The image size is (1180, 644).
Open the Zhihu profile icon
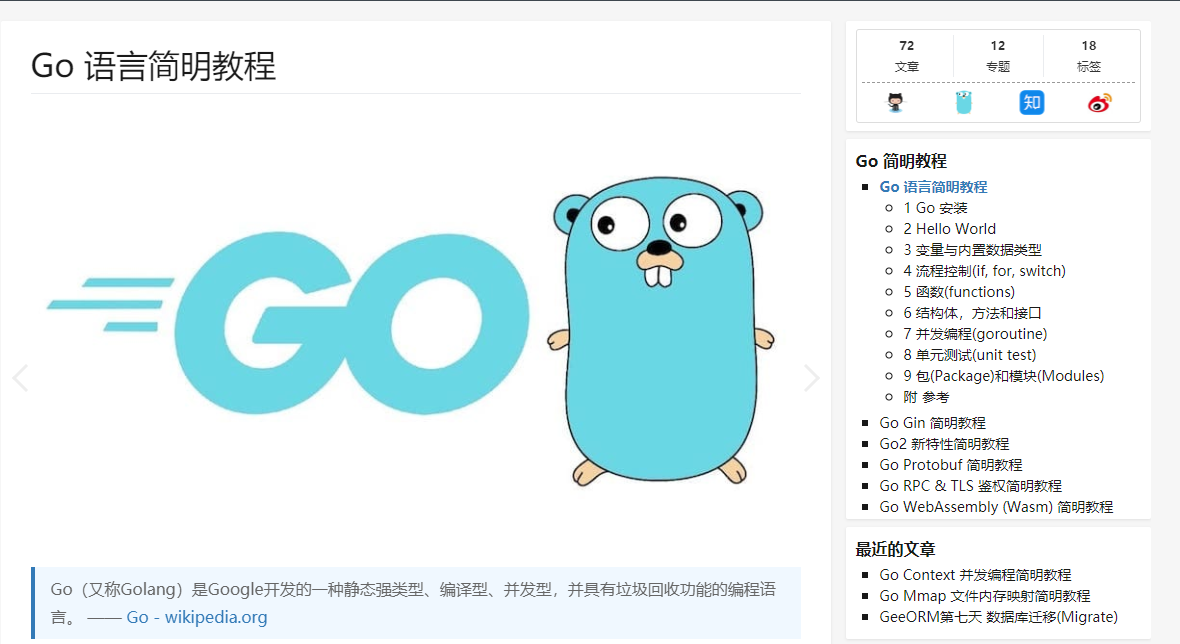tap(1031, 102)
